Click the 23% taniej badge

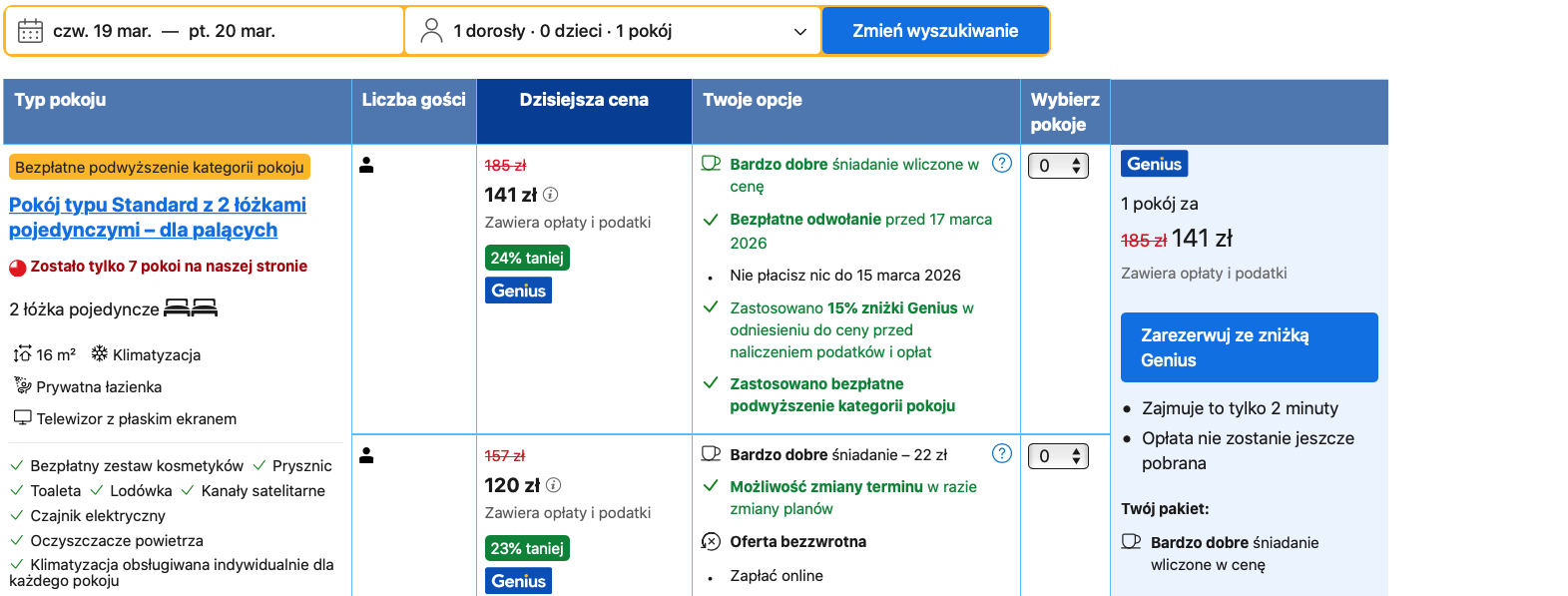(527, 548)
